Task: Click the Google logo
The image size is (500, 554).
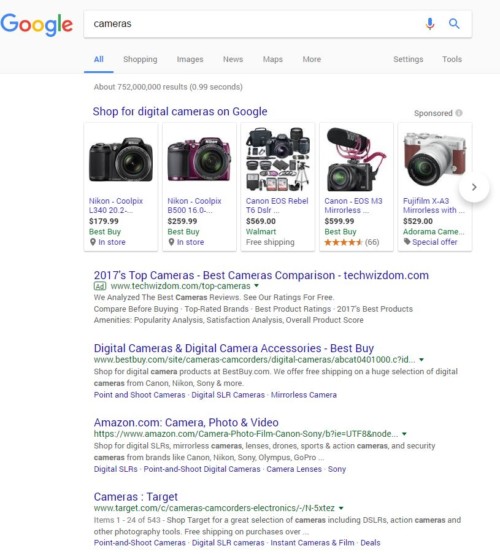Action: click(x=36, y=24)
